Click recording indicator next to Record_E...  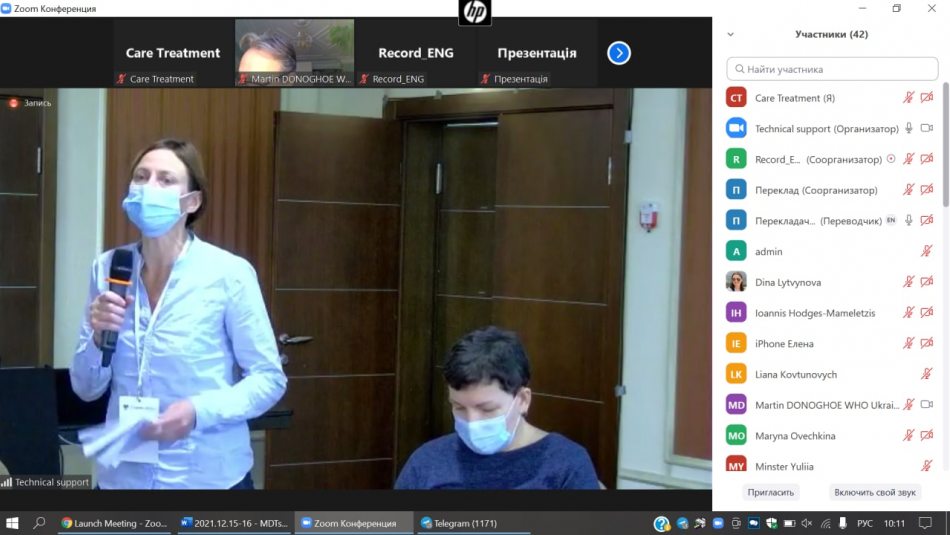coord(891,159)
